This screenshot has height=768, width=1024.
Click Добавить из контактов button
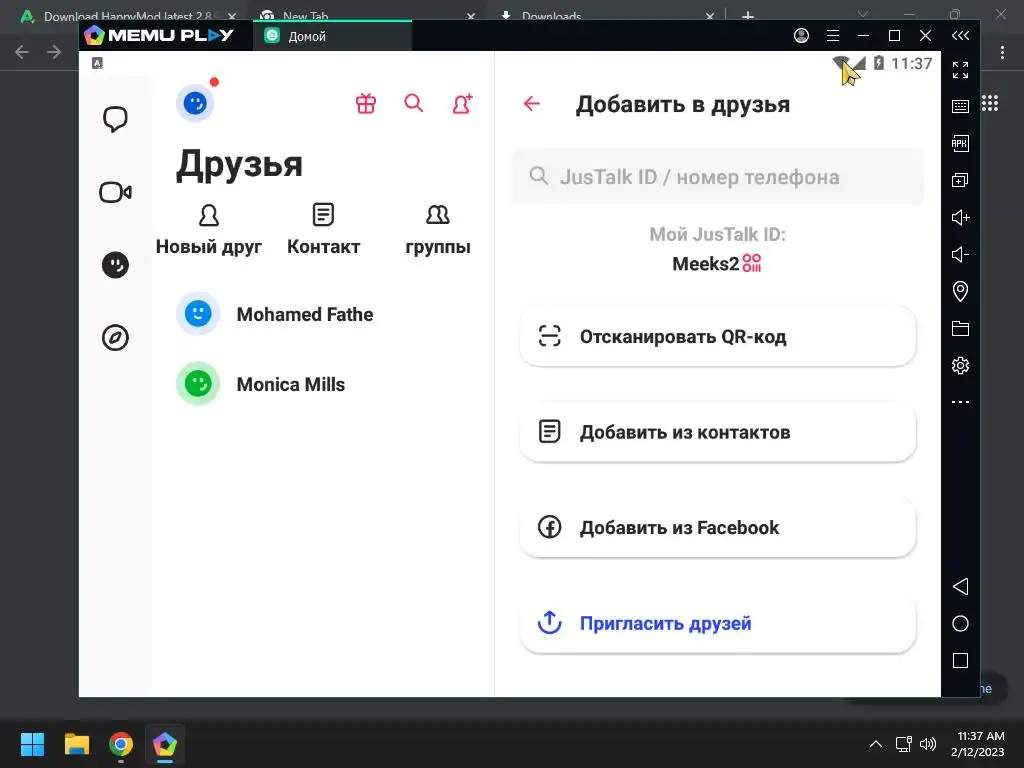pyautogui.click(x=718, y=432)
